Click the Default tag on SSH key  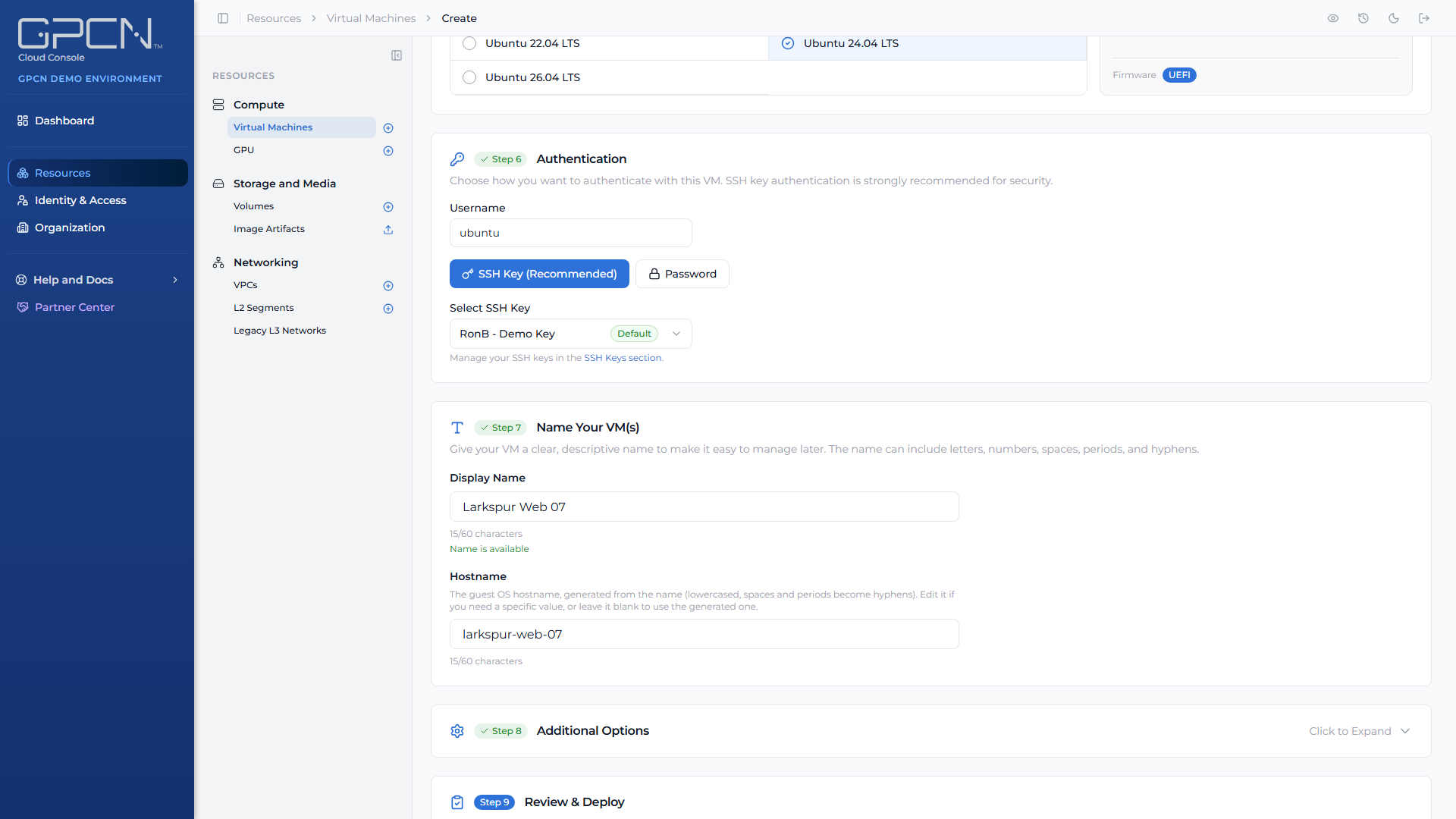tap(634, 334)
